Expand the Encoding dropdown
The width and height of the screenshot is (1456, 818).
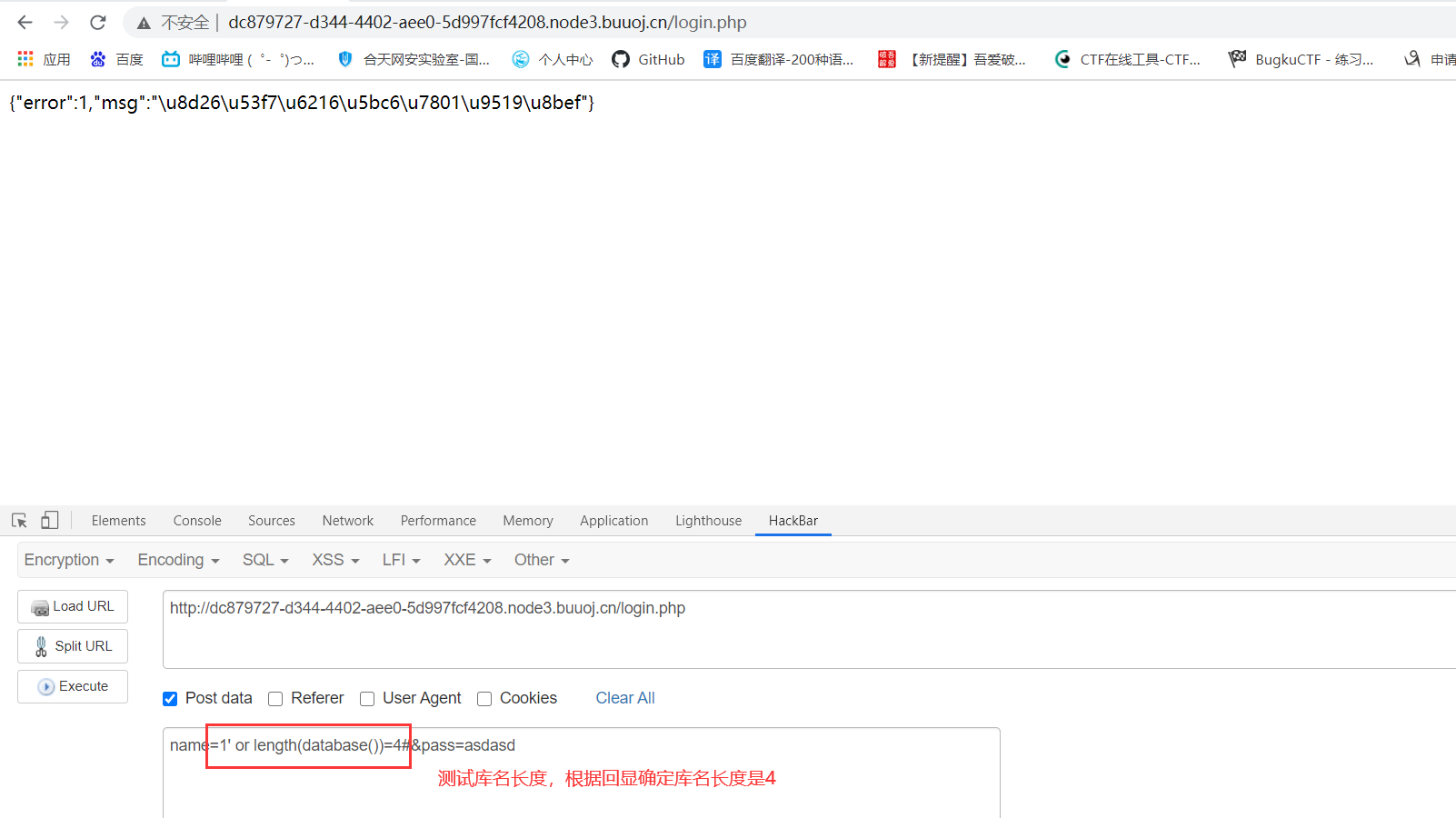[x=178, y=560]
